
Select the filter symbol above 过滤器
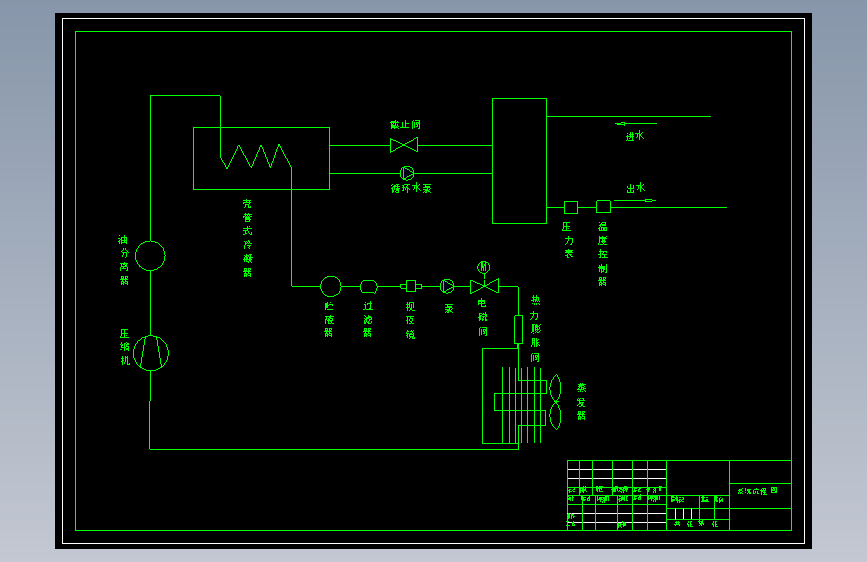369,287
